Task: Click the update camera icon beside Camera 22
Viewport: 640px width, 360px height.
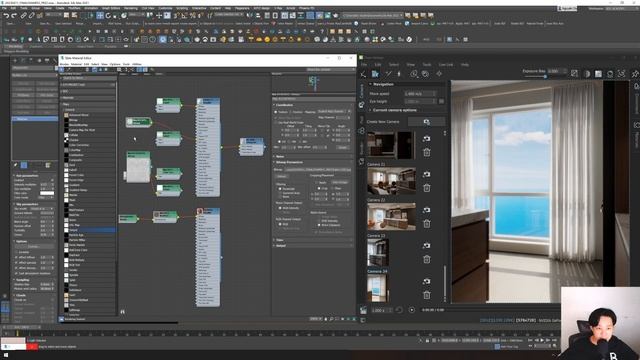Action: point(427,210)
